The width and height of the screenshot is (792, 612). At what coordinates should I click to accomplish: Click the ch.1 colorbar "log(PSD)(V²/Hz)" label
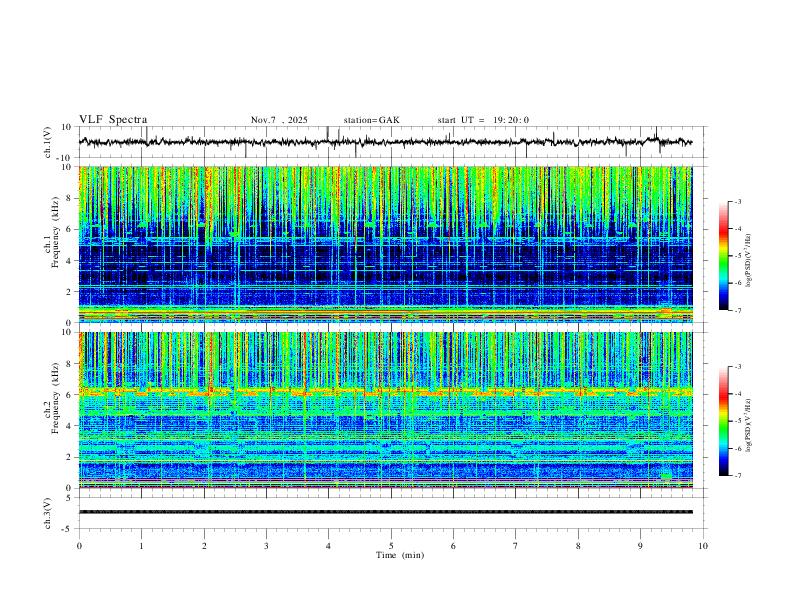(x=749, y=260)
